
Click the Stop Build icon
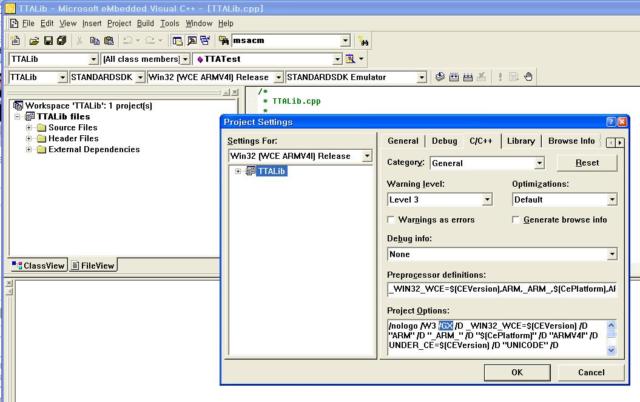(482, 77)
